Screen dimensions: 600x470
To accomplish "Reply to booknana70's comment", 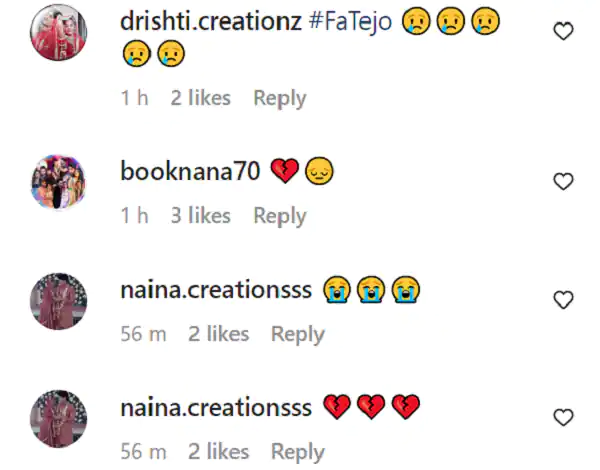I will (x=279, y=216).
